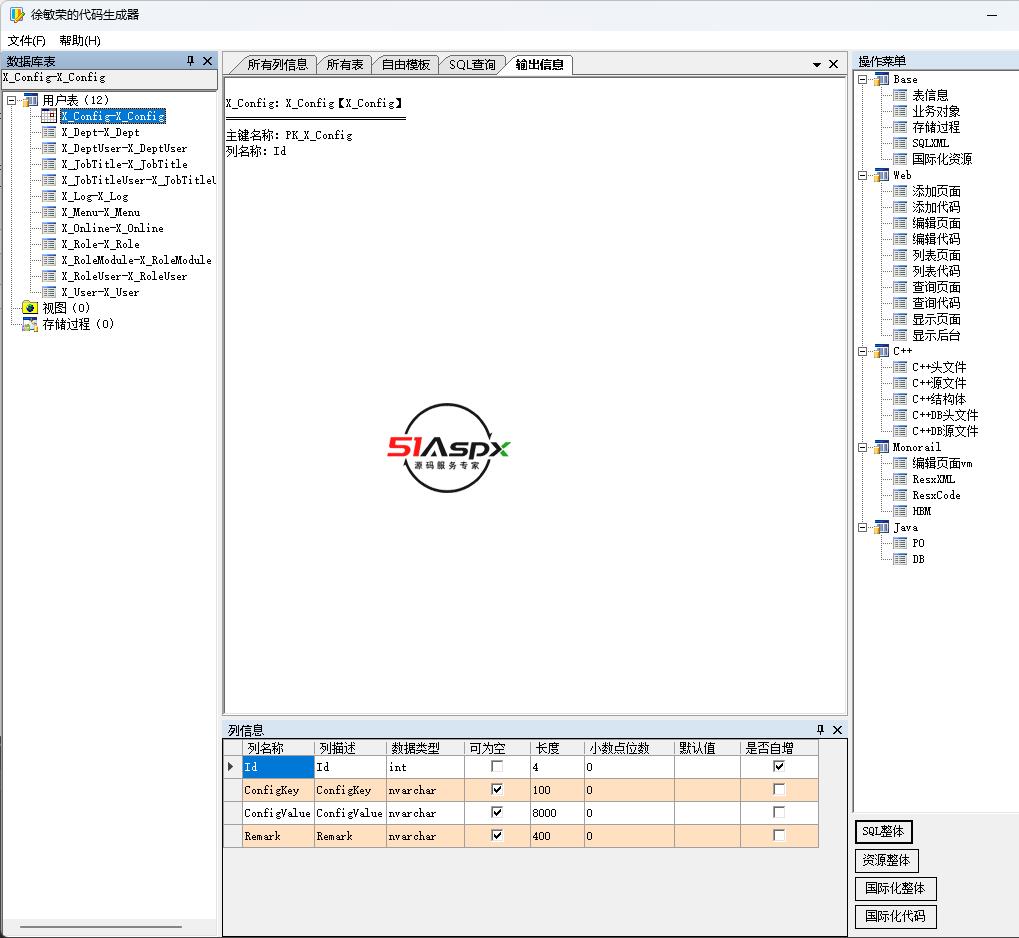Click the 8000 length cell
The width and height of the screenshot is (1019, 938).
[x=557, y=813]
